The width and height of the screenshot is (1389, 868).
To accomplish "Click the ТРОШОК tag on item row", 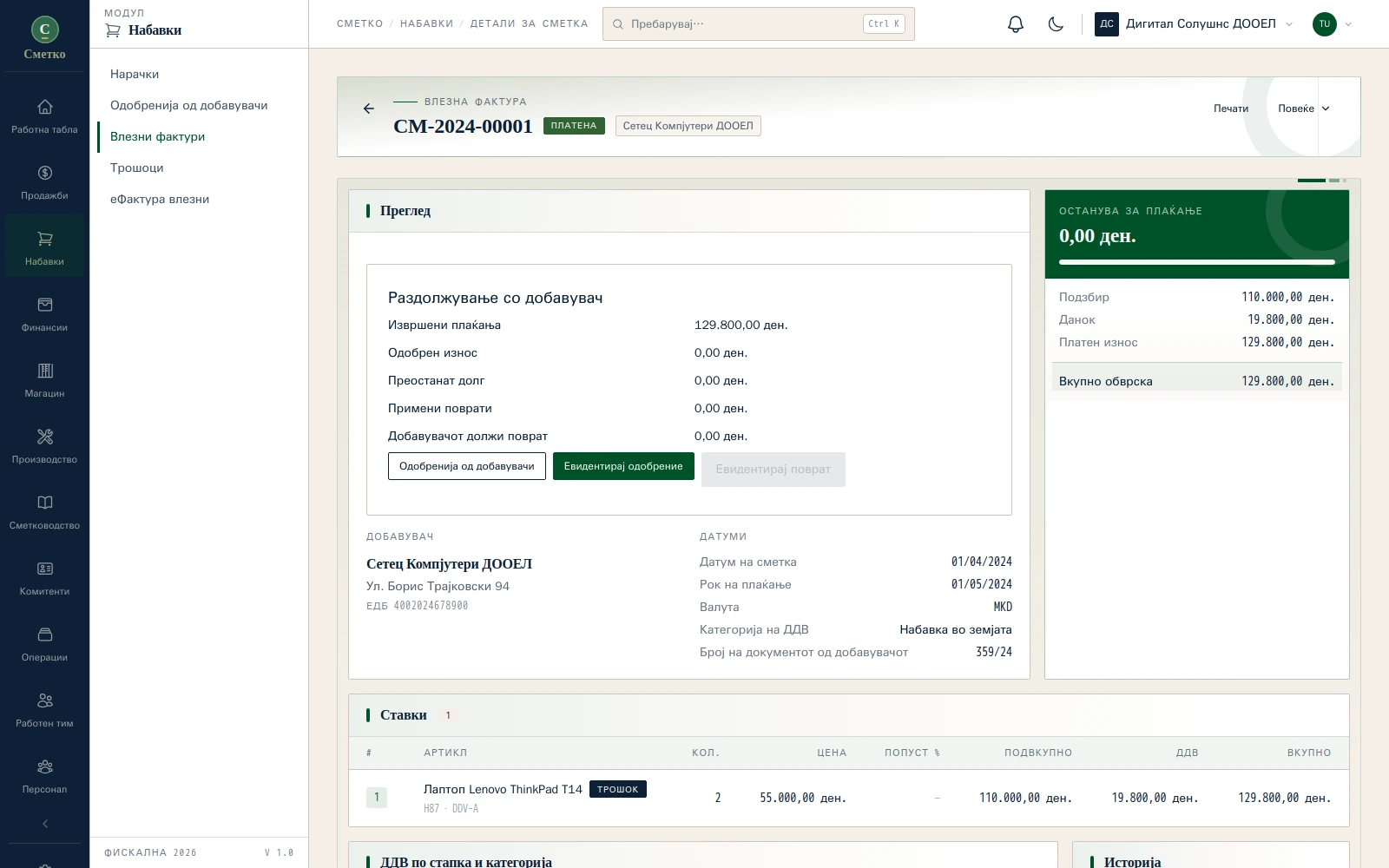I will pyautogui.click(x=618, y=789).
